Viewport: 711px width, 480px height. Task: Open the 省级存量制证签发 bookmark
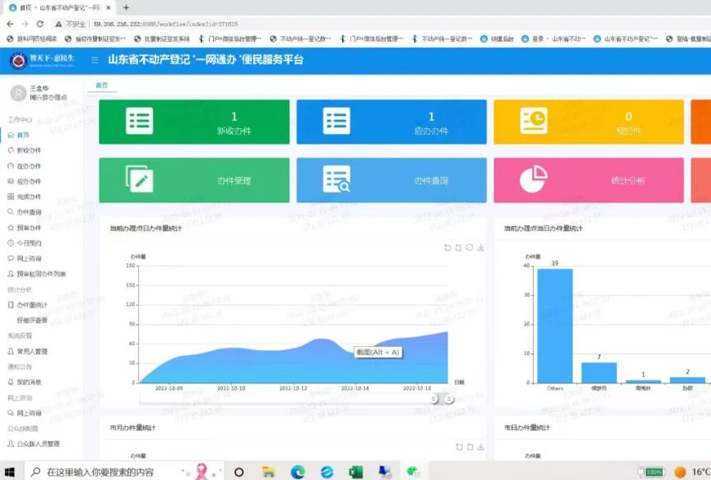click(x=95, y=39)
